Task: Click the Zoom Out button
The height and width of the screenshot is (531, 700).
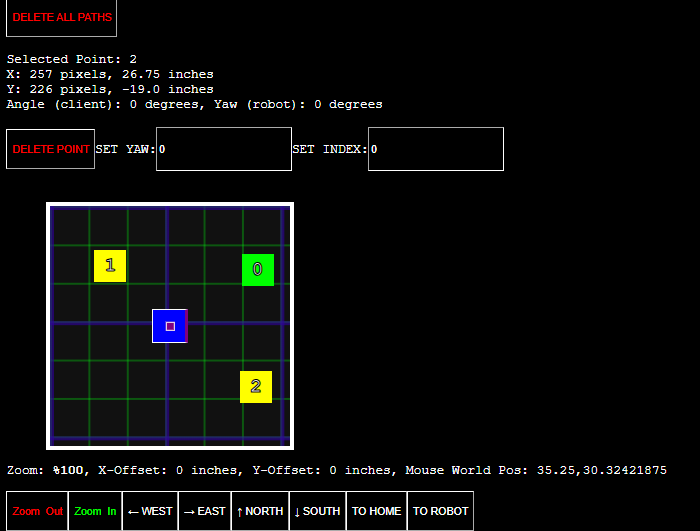Action: 37,511
